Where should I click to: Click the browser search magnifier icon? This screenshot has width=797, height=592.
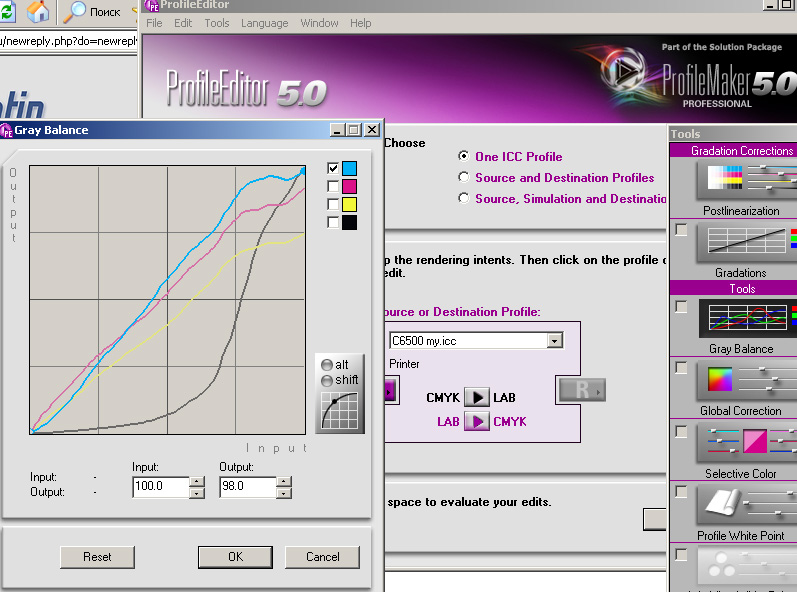pos(75,12)
